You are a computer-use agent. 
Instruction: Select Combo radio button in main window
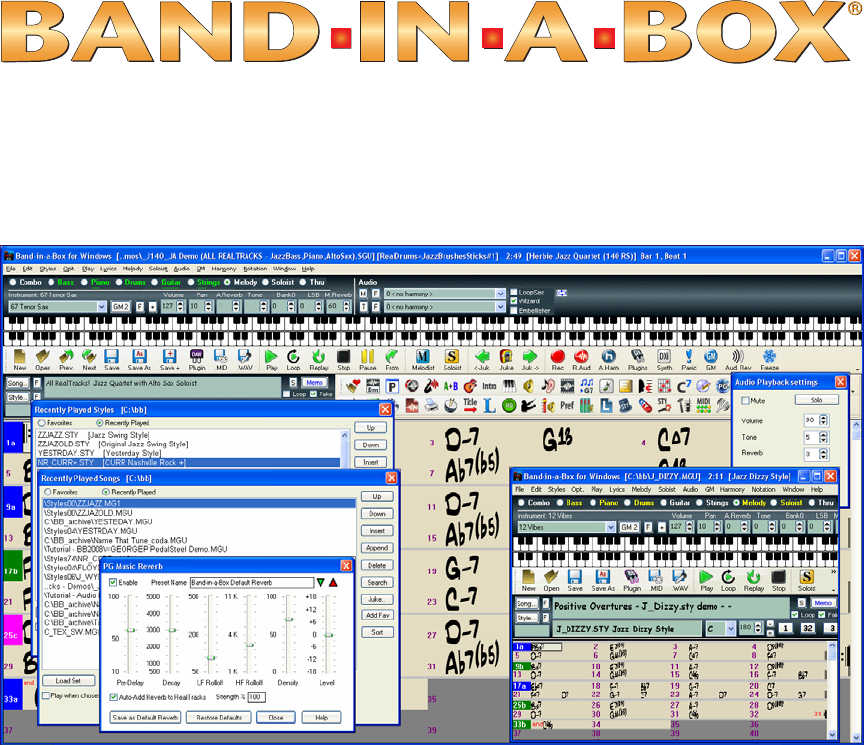click(13, 282)
